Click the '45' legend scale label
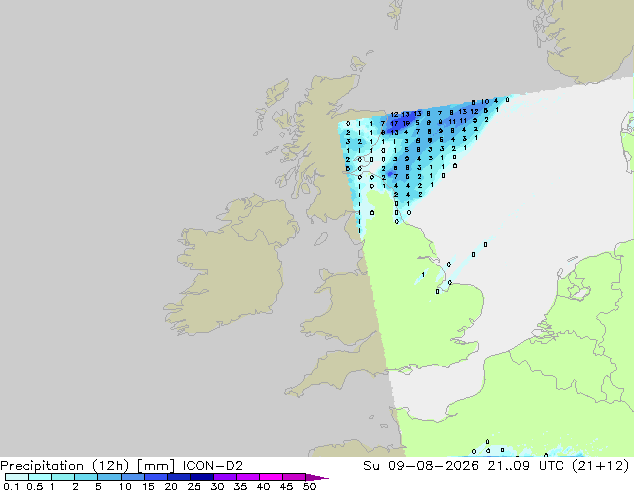Viewport: 634px width, 490px height. pos(286,486)
